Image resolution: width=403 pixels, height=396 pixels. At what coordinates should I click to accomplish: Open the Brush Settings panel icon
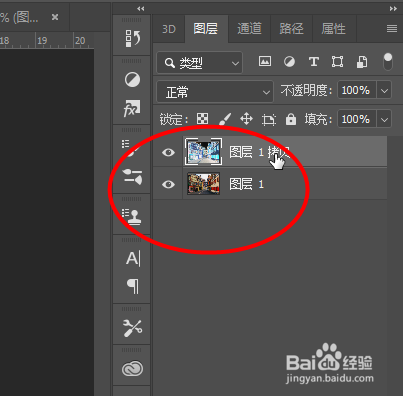coord(132,148)
